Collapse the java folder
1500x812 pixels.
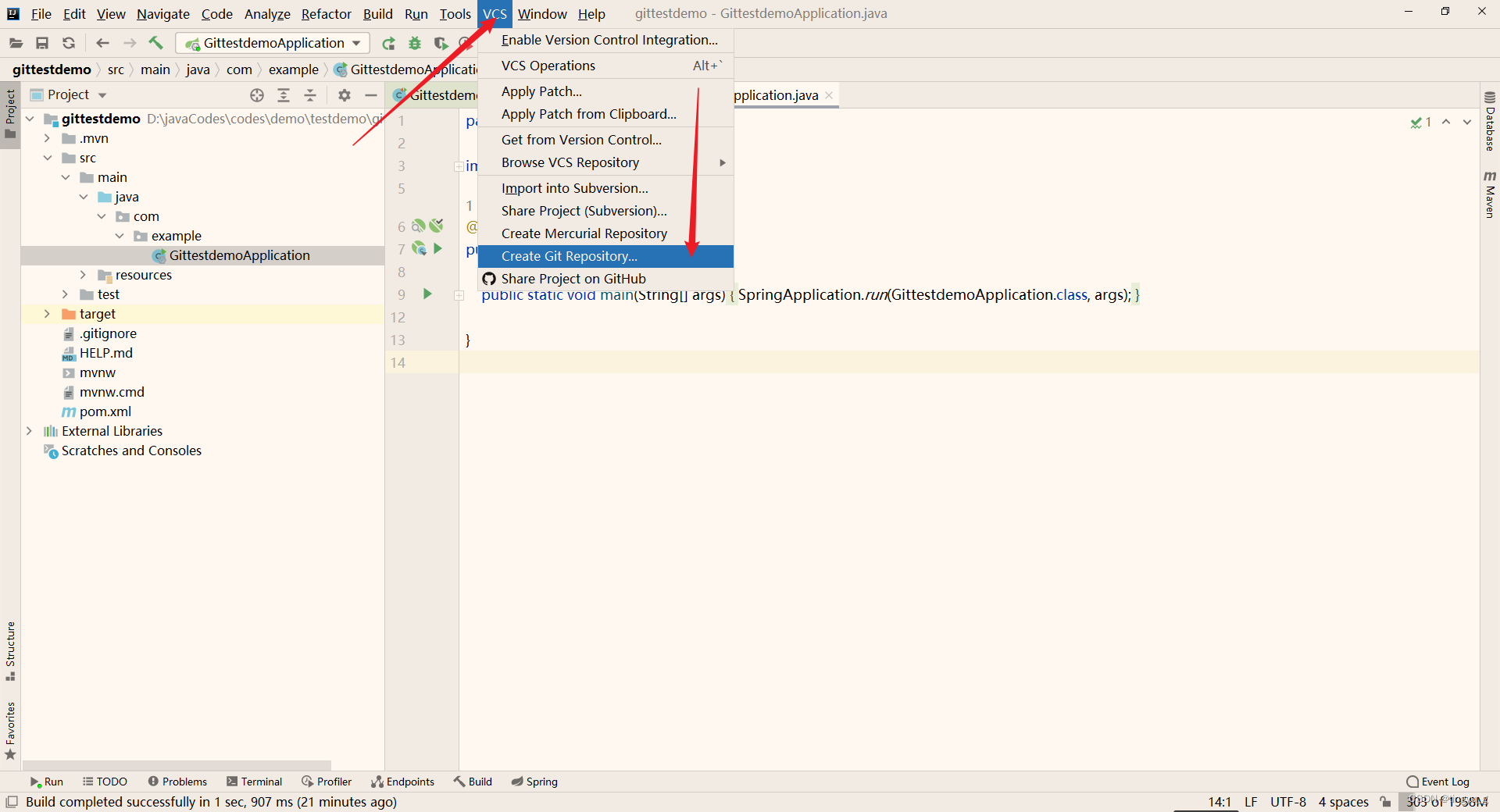point(84,197)
